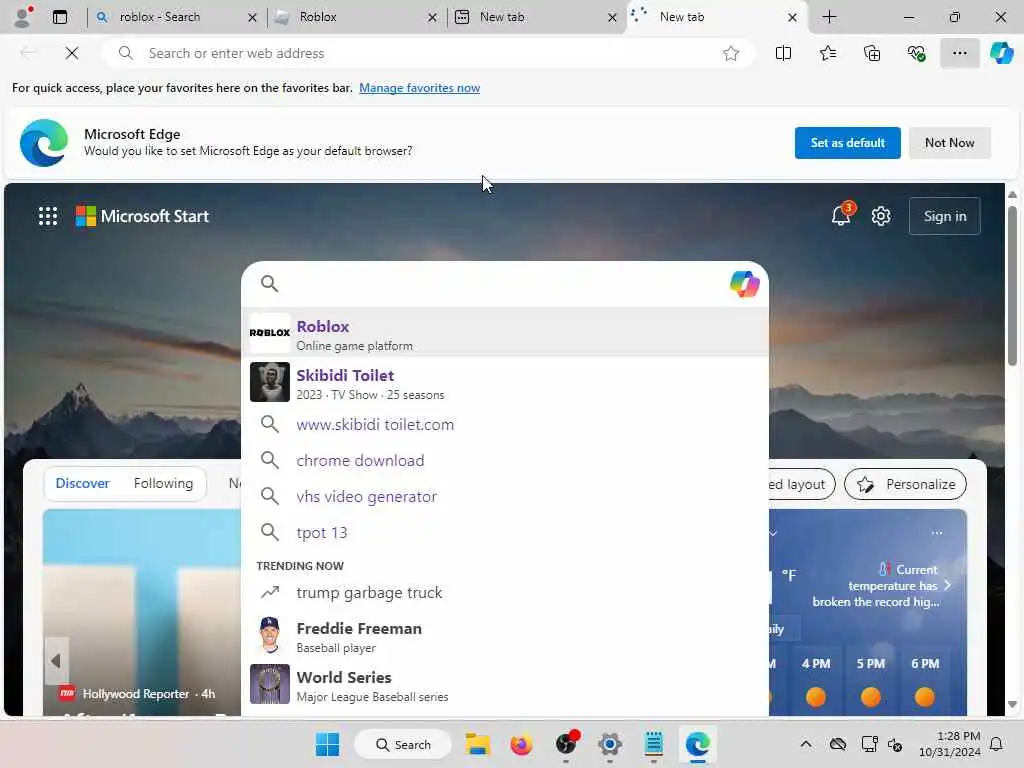The height and width of the screenshot is (768, 1024).
Task: Show hidden system tray icons
Action: coord(806,744)
